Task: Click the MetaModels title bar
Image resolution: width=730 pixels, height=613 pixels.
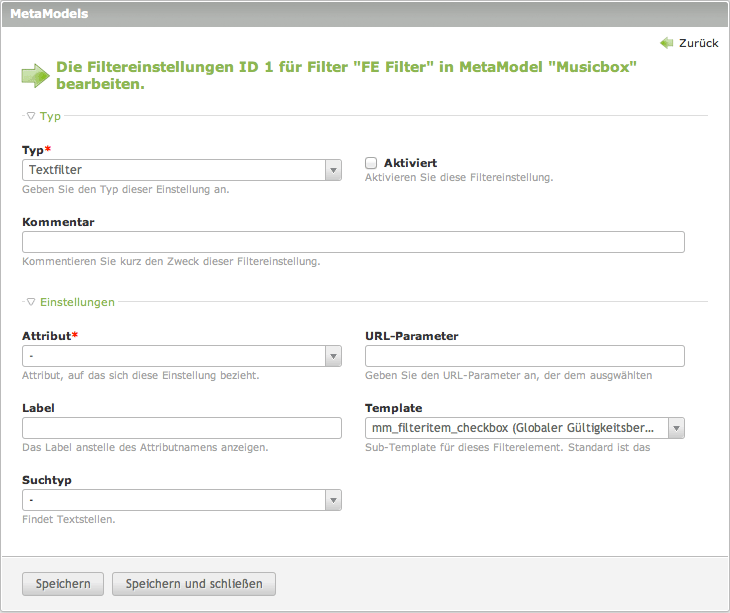Action: [x=365, y=14]
